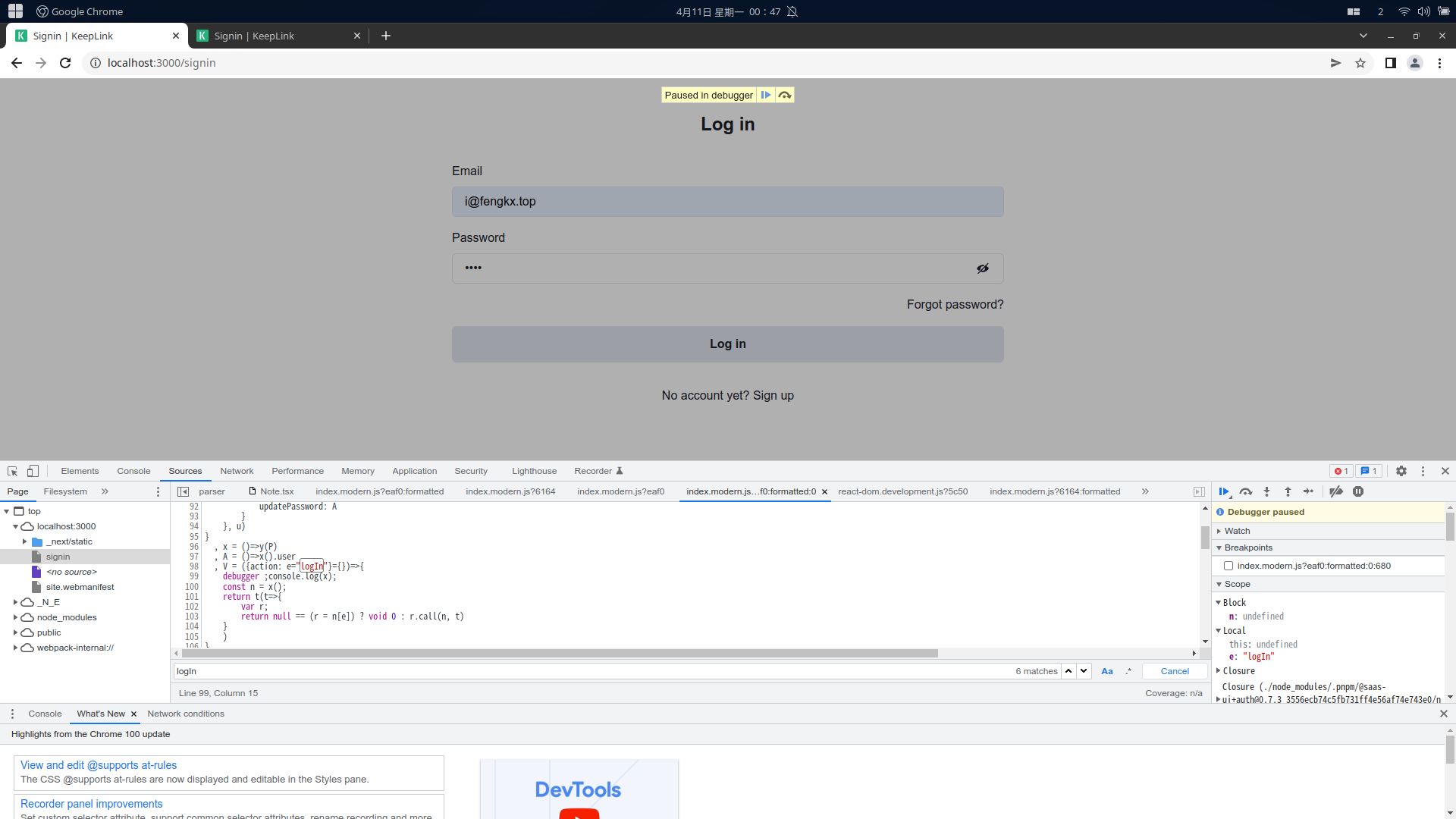Select the inspect element tool
The height and width of the screenshot is (819, 1456).
point(12,471)
